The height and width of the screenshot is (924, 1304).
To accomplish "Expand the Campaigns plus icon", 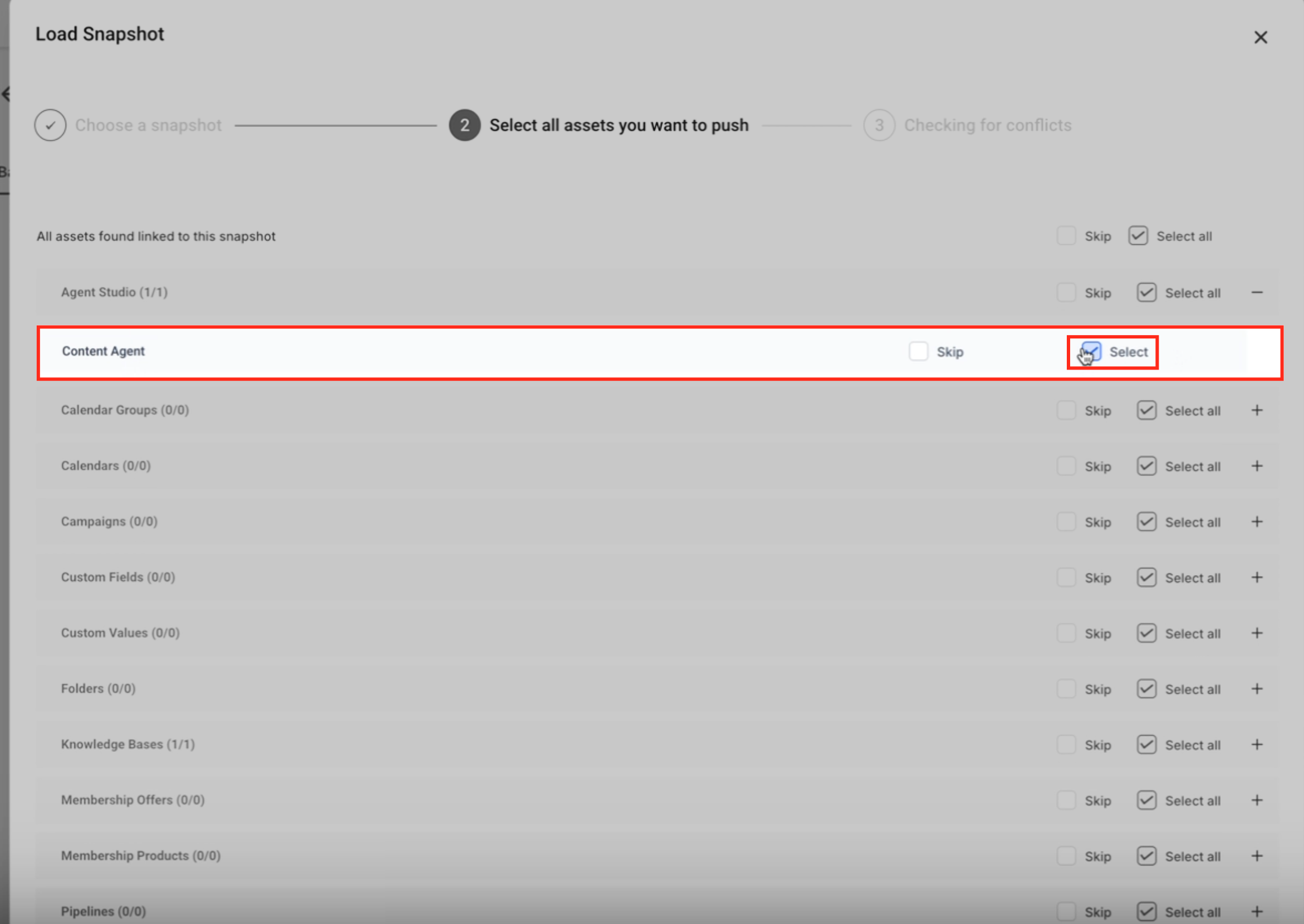I will (1257, 522).
